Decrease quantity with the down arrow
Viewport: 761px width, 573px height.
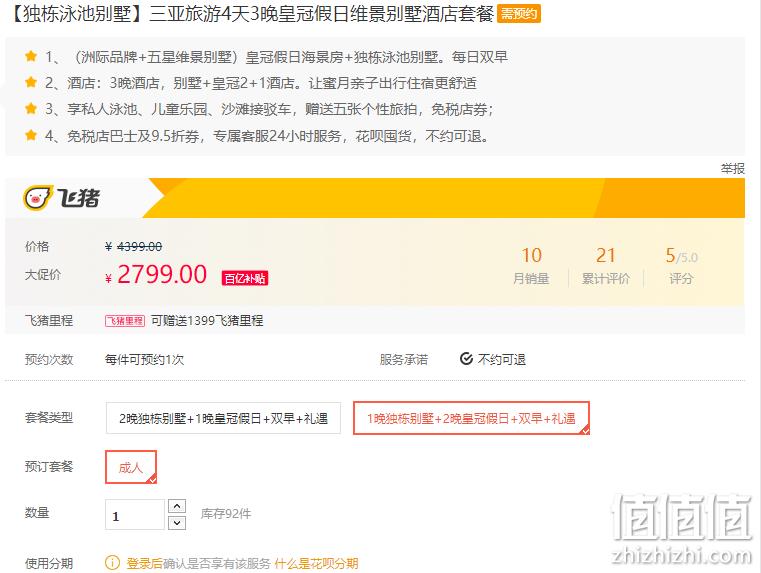tap(177, 523)
